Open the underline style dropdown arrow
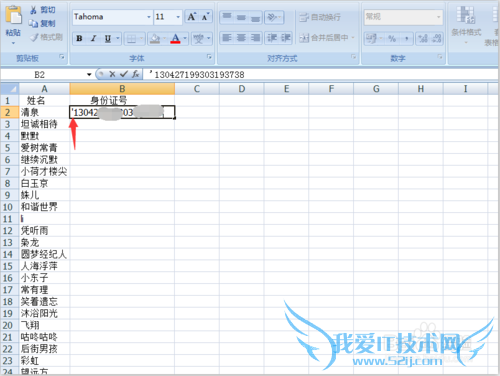The image size is (500, 376). tap(118, 39)
